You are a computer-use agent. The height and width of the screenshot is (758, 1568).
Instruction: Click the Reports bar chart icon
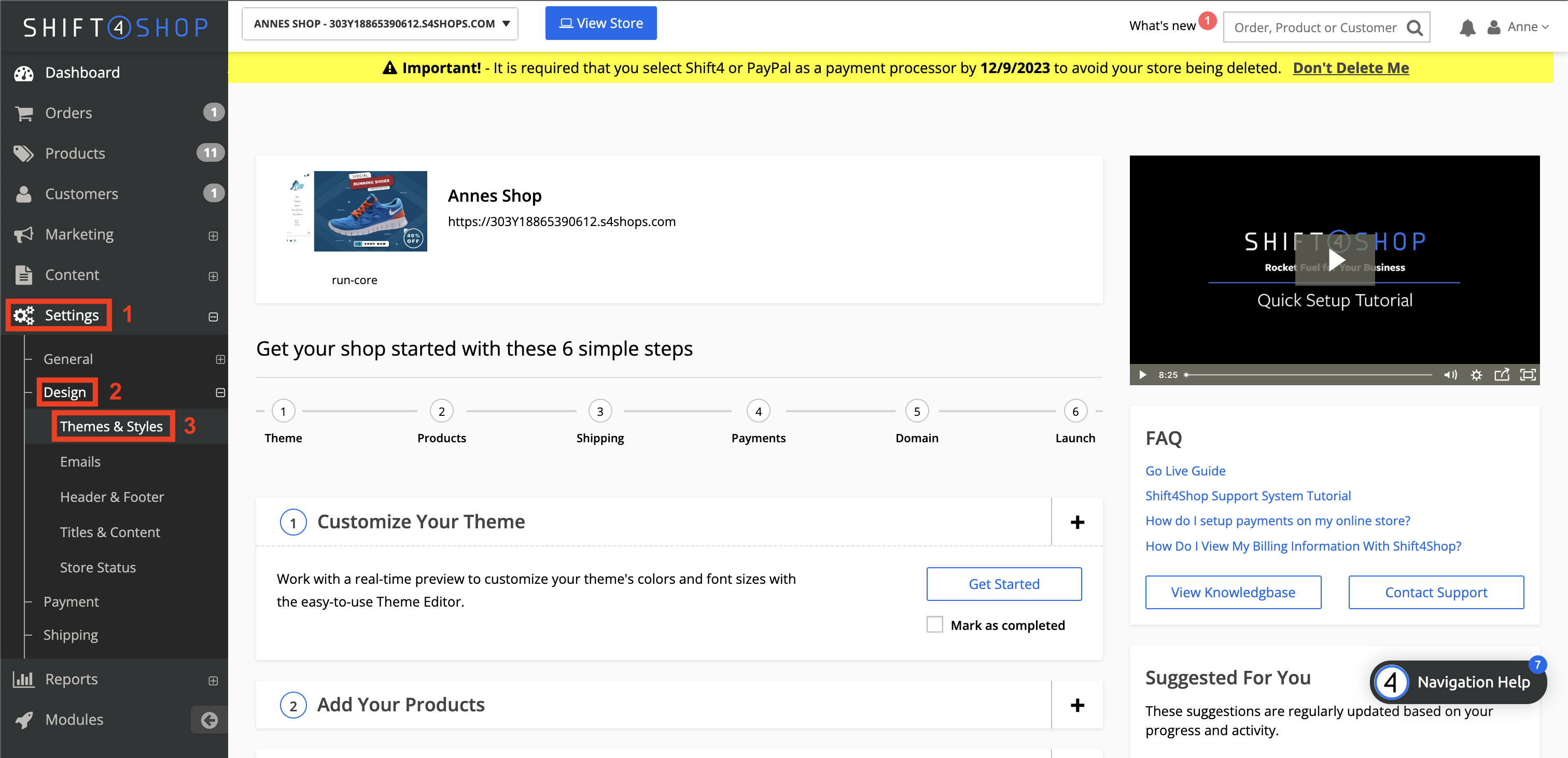[x=24, y=679]
